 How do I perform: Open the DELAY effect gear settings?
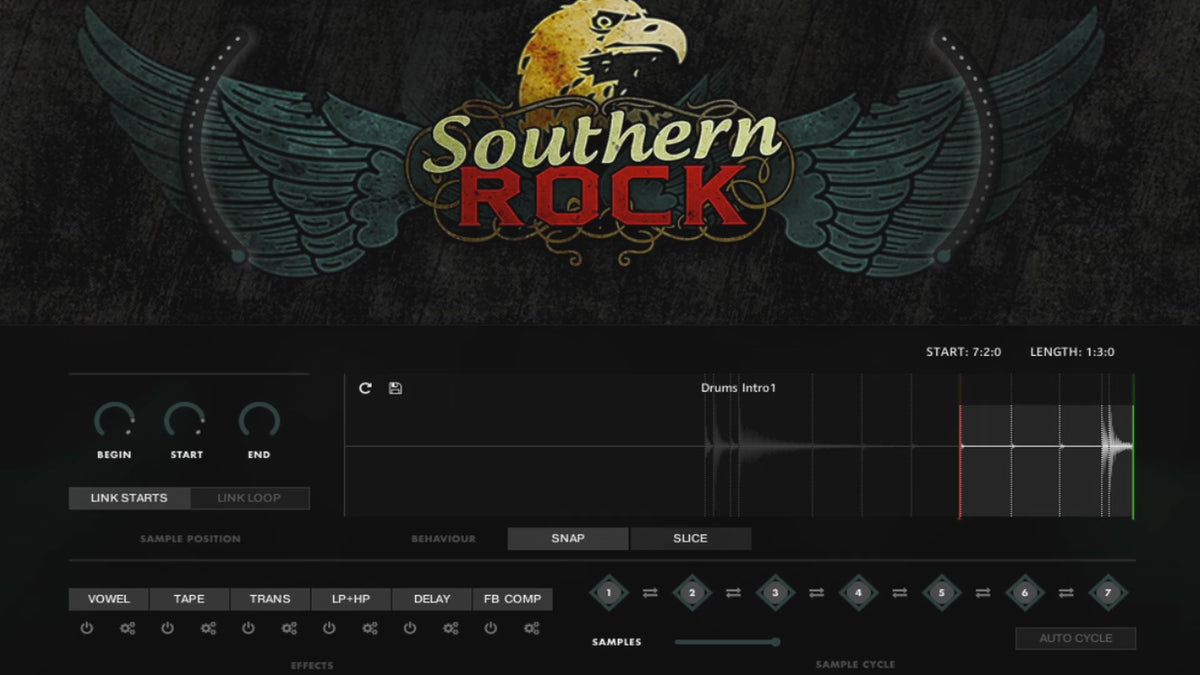(x=450, y=629)
